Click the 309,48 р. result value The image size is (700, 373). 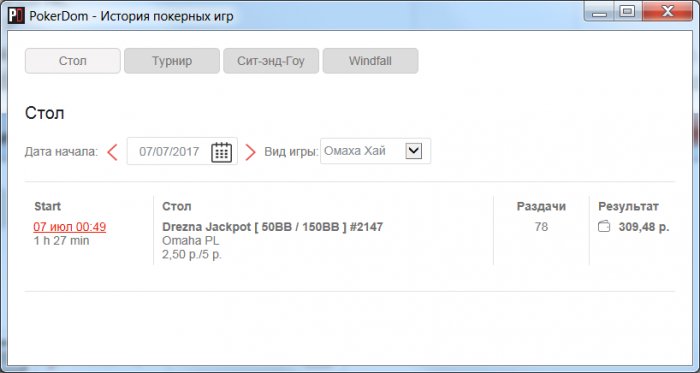[644, 227]
